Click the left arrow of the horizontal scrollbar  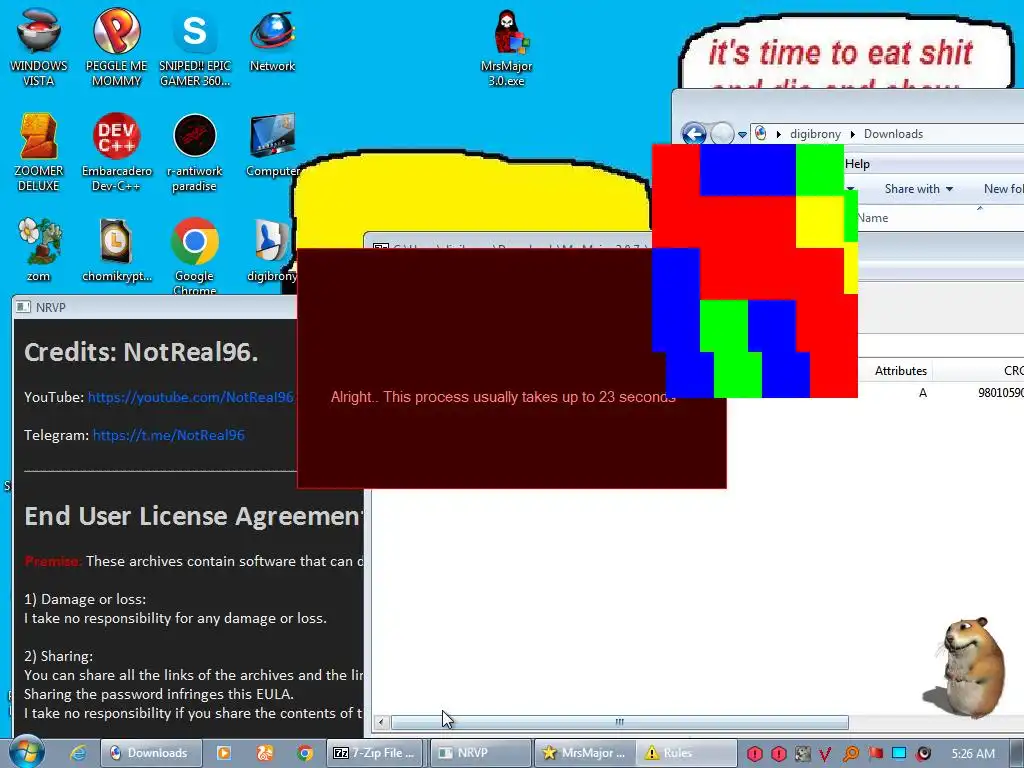381,722
